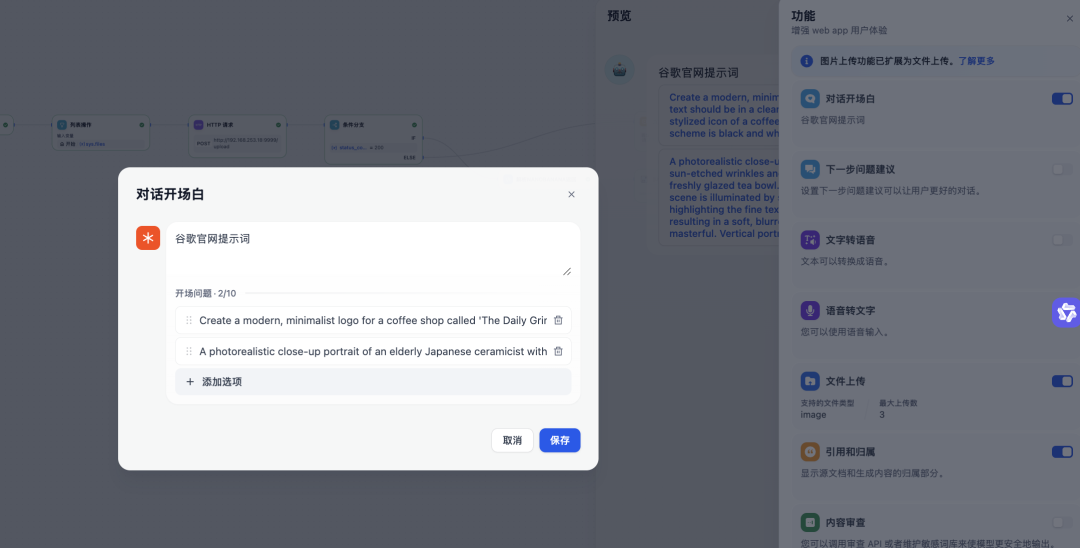1080x548 pixels.
Task: Edit the 'A photorealistic close-up portrait' question field
Action: pos(373,351)
